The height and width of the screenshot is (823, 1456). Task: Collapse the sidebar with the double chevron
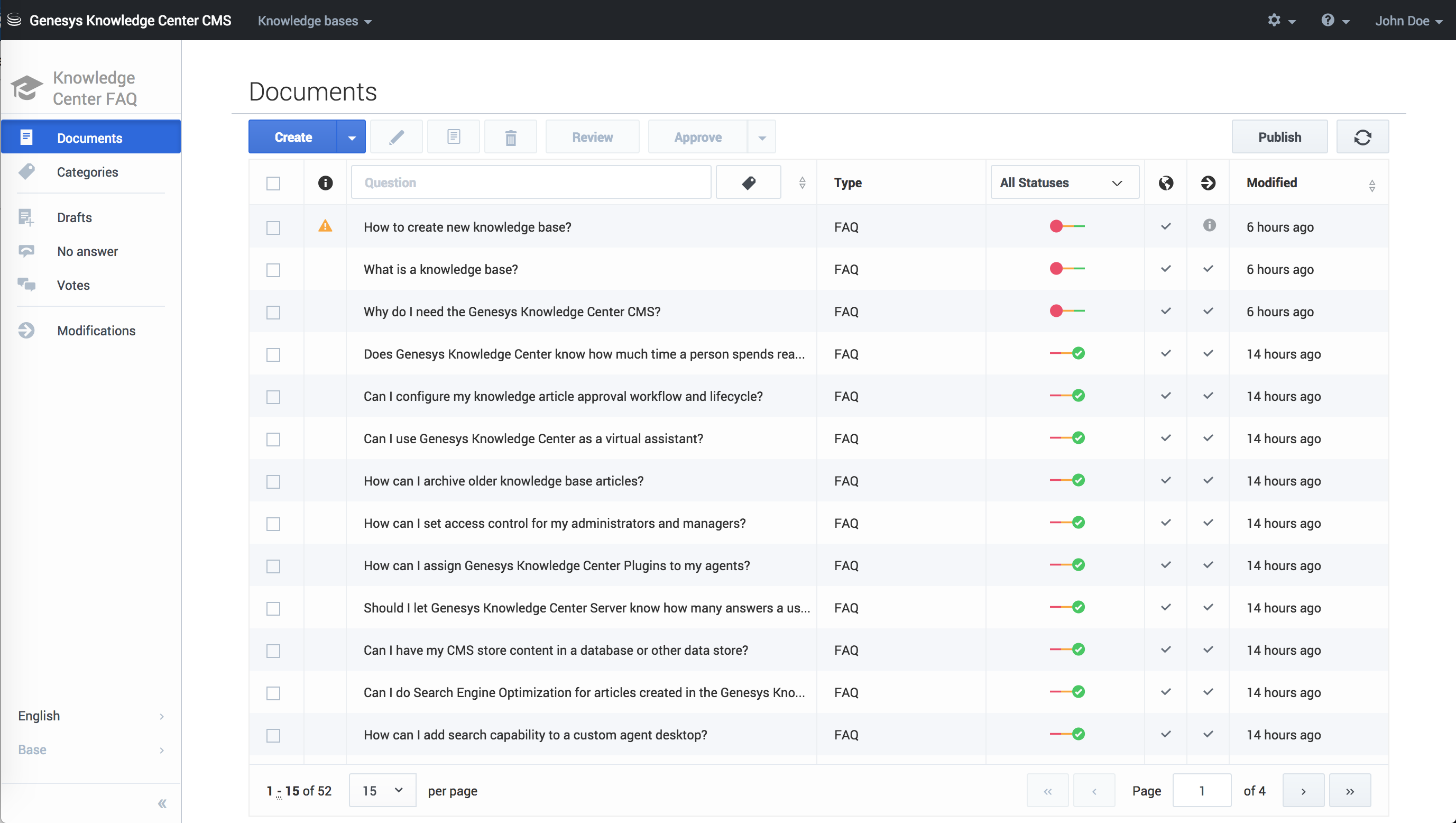point(162,803)
